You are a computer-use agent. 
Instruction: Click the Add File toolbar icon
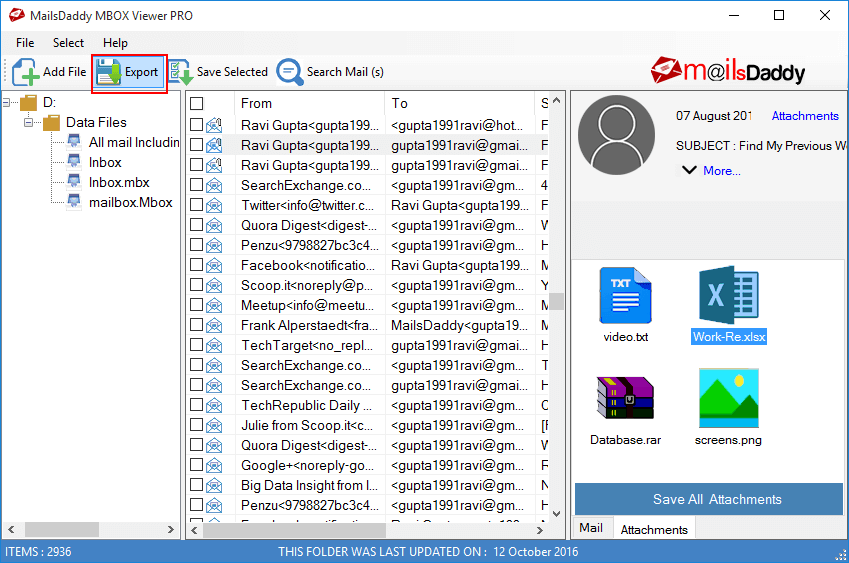coord(25,72)
